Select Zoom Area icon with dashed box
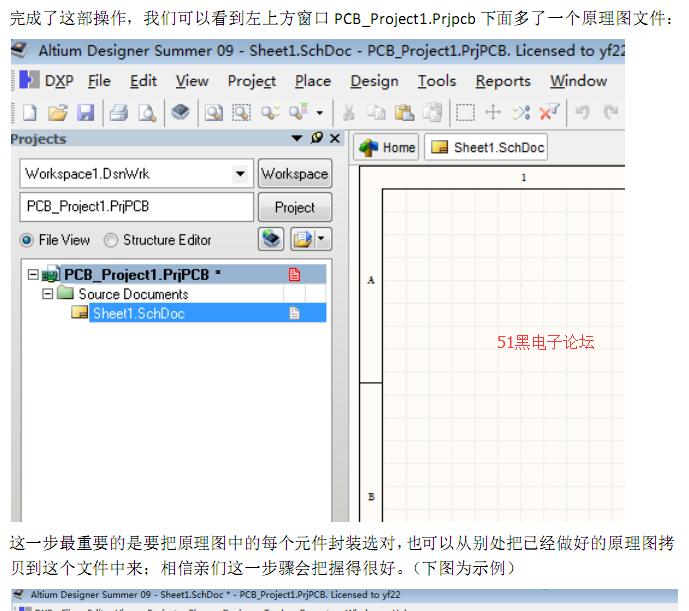The width and height of the screenshot is (689, 611). pyautogui.click(x=241, y=113)
